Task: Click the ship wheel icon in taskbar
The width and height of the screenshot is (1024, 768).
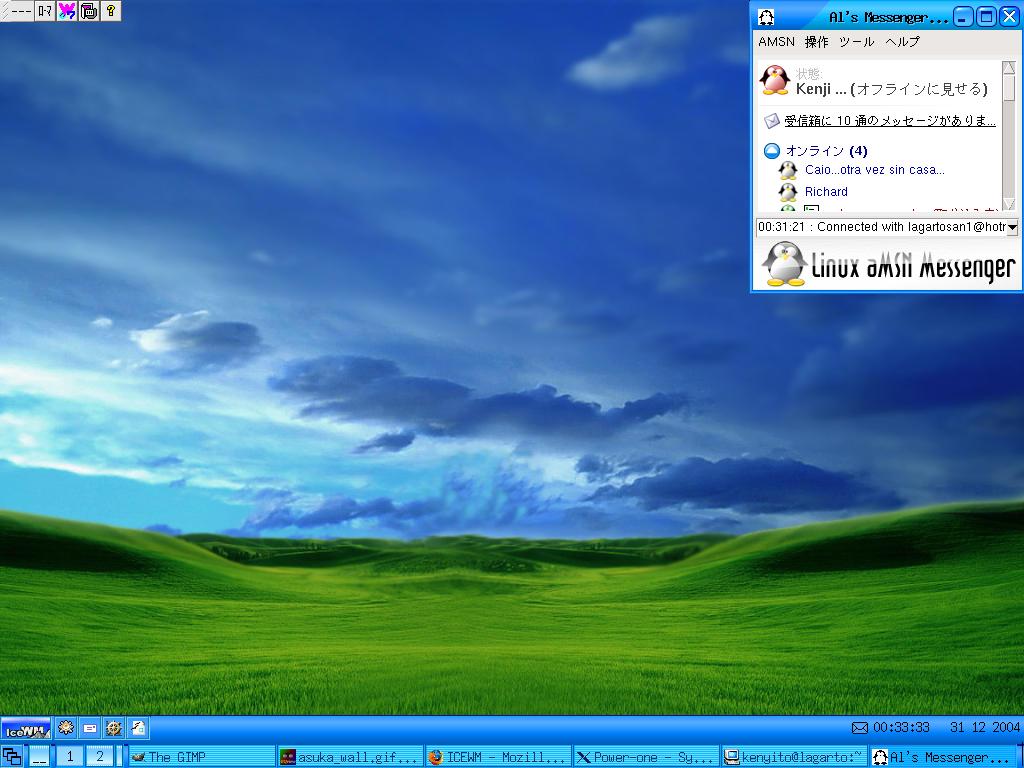Action: (x=114, y=728)
